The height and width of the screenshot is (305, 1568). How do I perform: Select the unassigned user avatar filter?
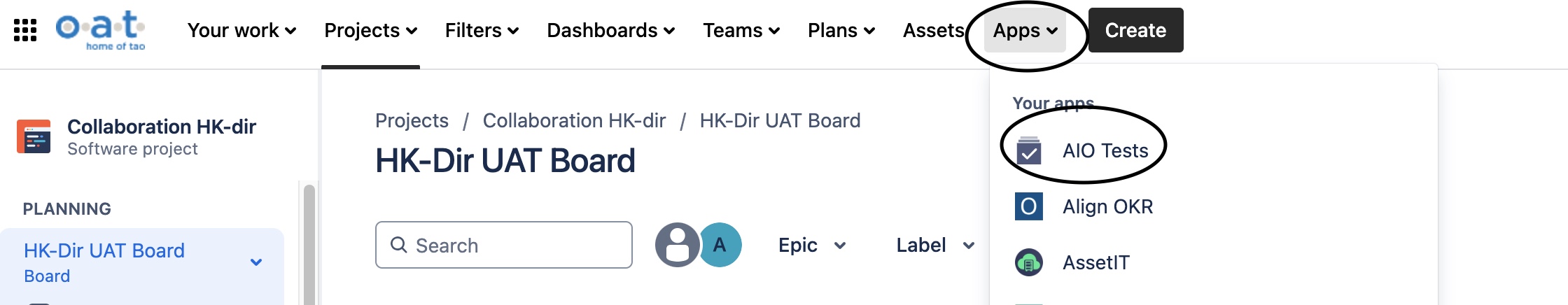click(677, 245)
